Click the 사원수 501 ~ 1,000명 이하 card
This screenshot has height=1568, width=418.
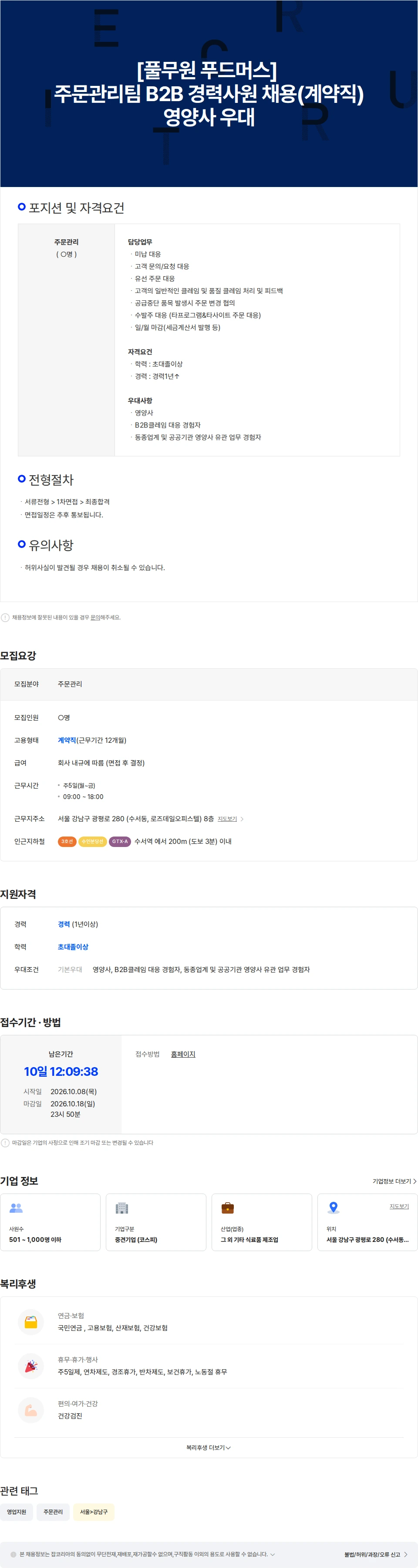pos(51,1221)
